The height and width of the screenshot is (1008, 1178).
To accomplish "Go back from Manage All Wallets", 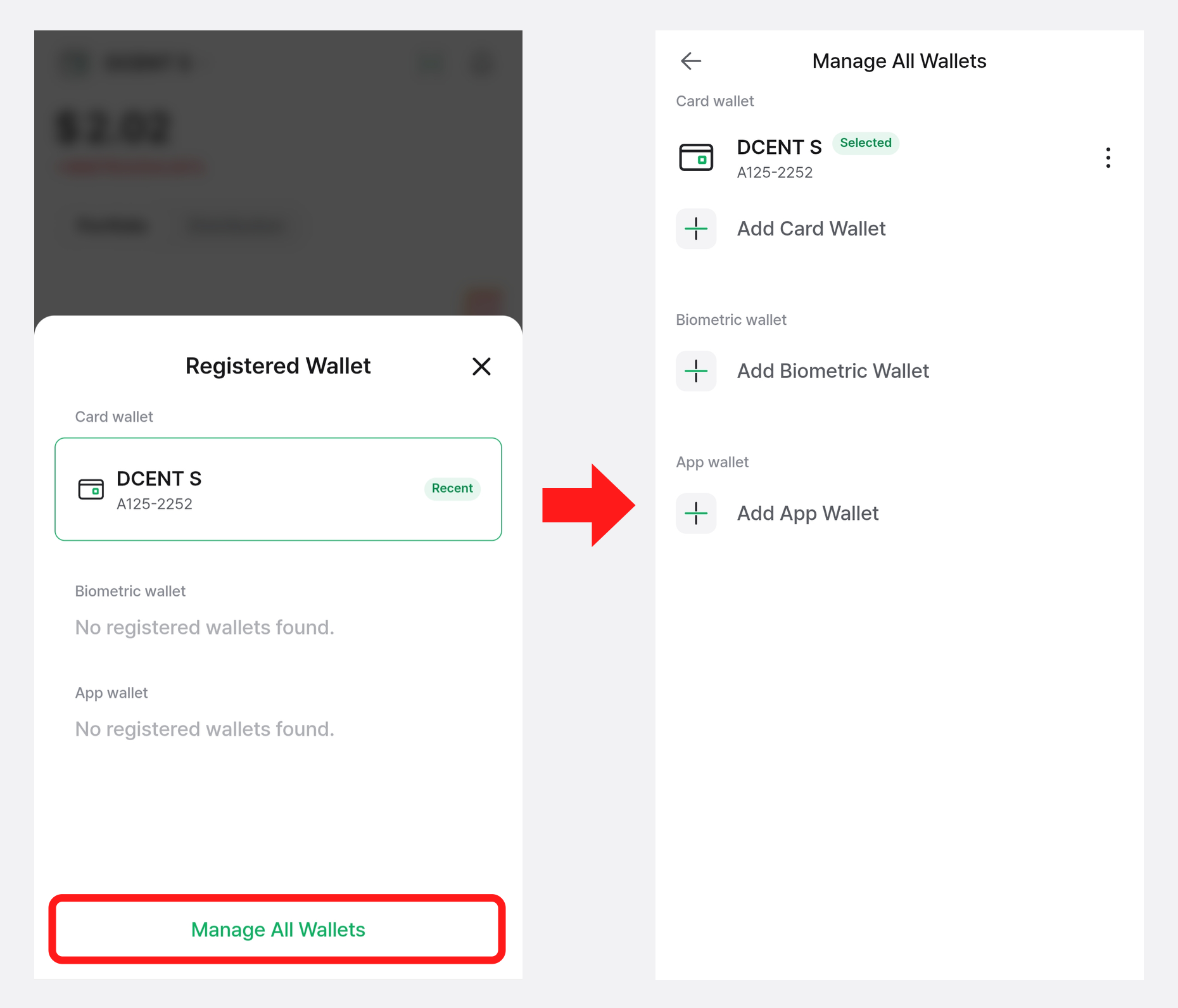I will coord(690,61).
